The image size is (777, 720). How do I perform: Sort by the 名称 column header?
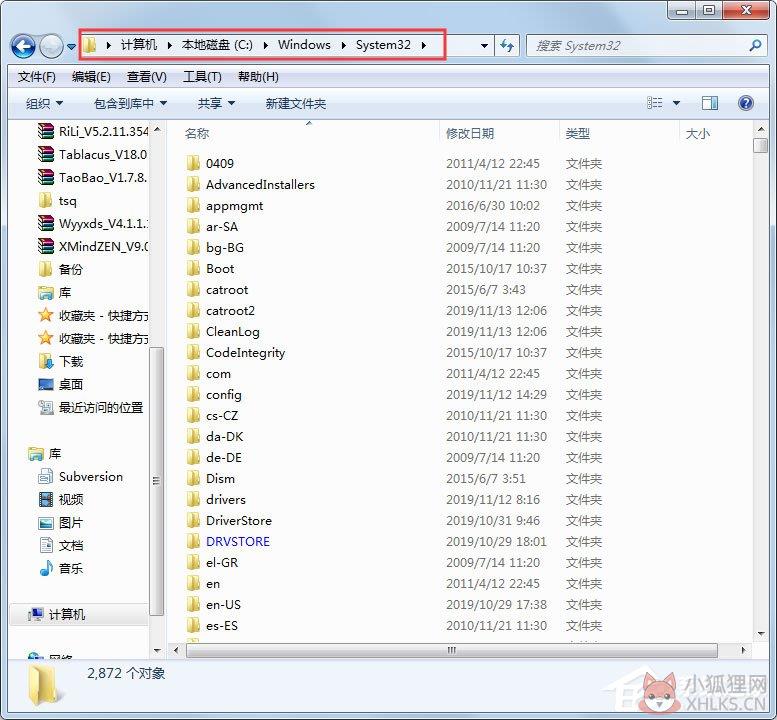click(x=196, y=133)
